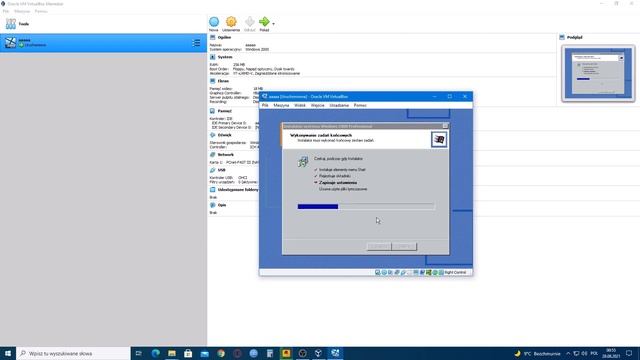Launch Chrome from taskbar
The image size is (640, 360).
pyautogui.click(x=221, y=353)
